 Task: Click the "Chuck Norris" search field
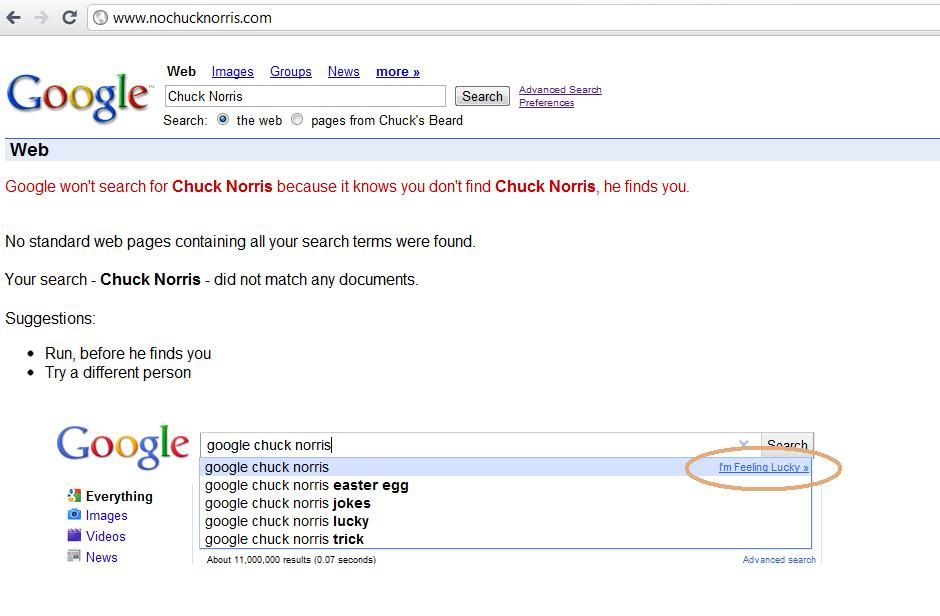pyautogui.click(x=305, y=96)
